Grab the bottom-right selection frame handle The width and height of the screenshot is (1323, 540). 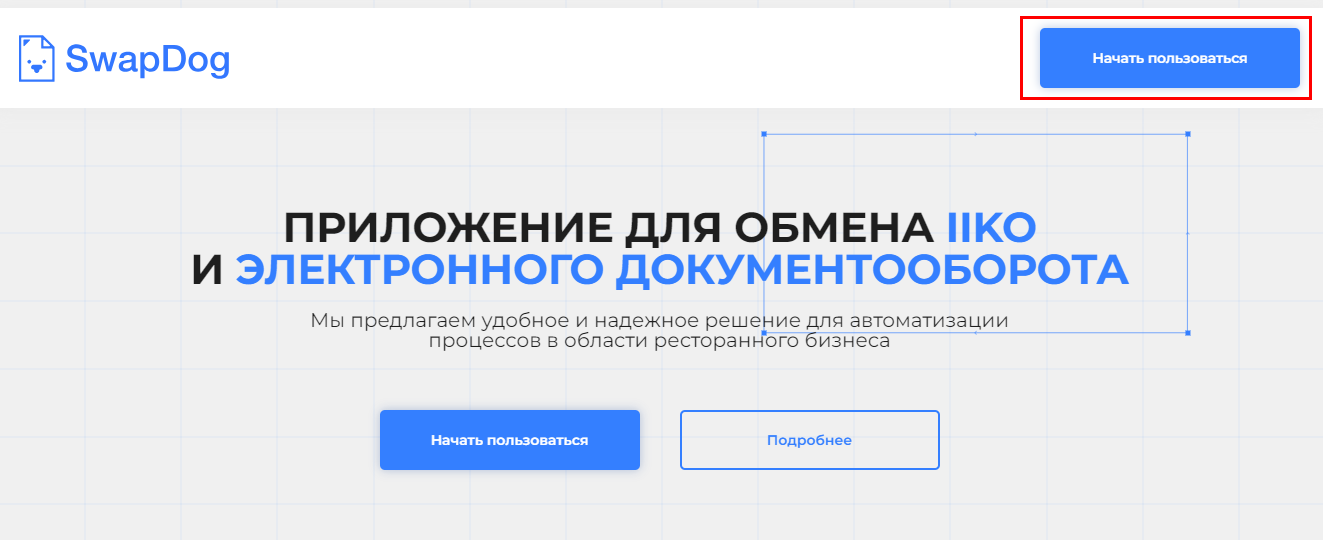[x=1188, y=332]
